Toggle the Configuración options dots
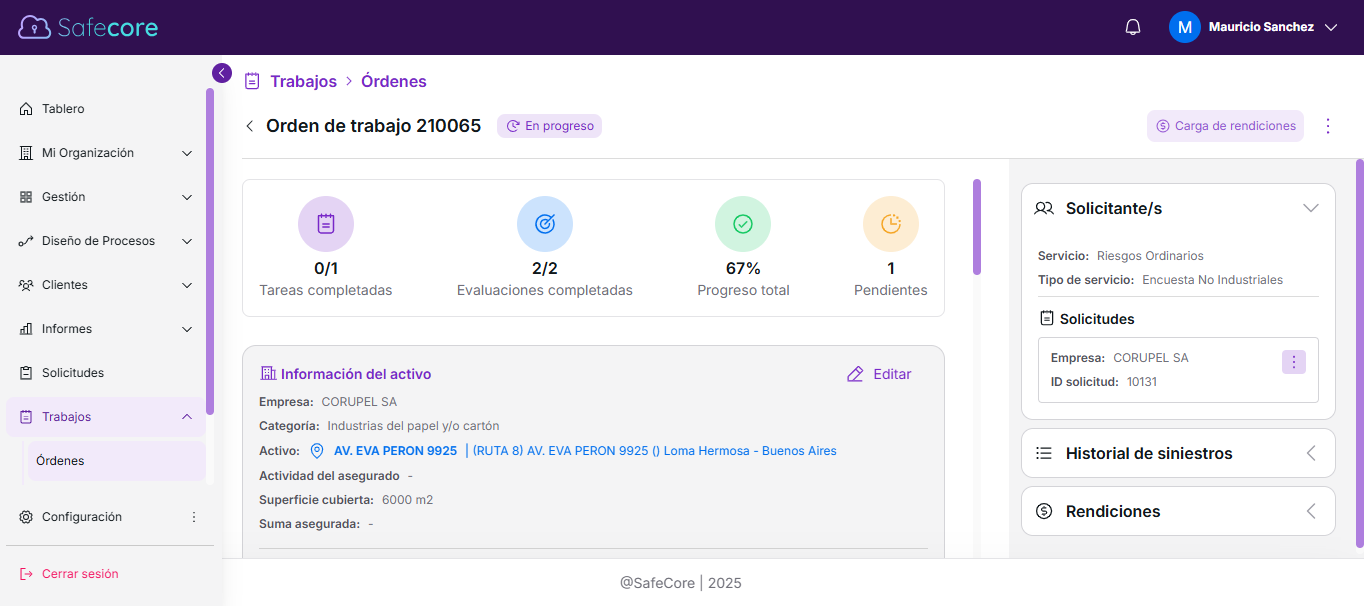1364x606 pixels. pyautogui.click(x=194, y=517)
